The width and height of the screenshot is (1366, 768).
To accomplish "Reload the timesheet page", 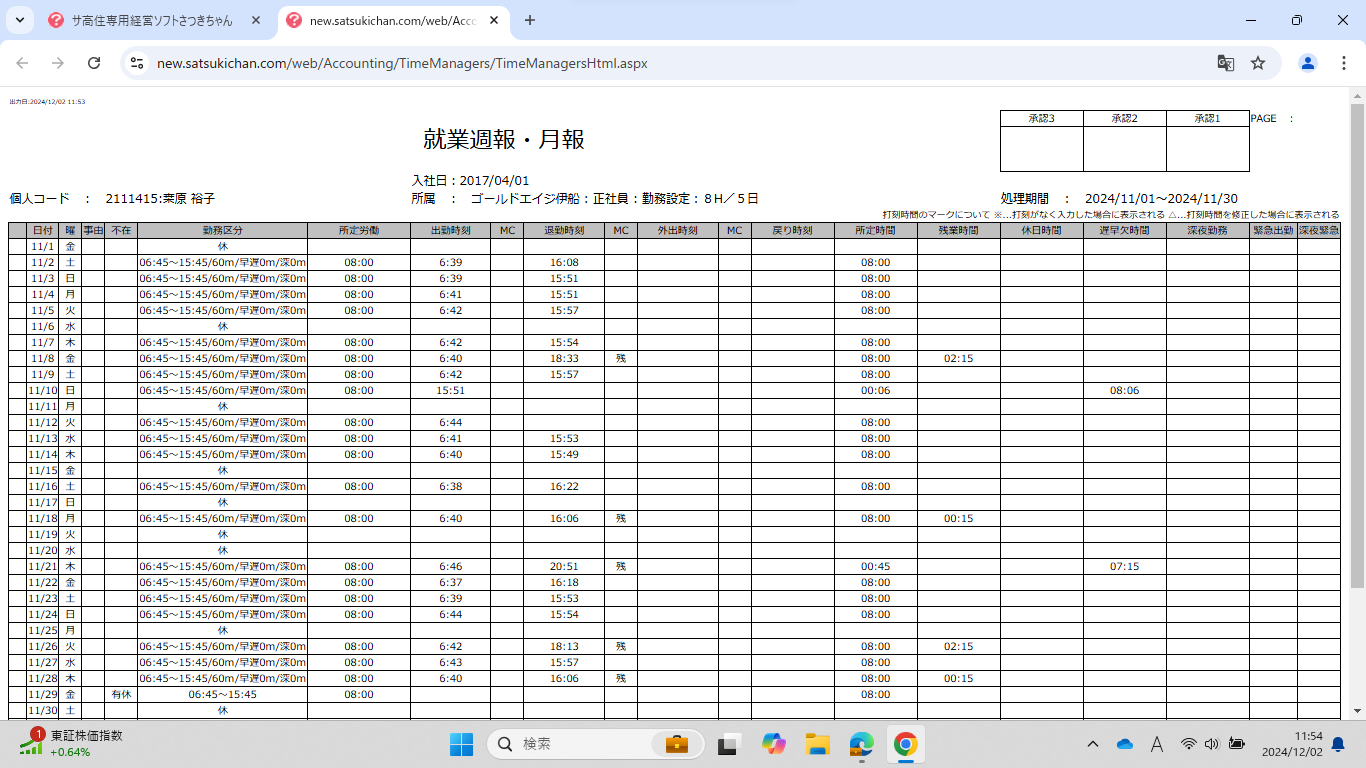I will tap(94, 63).
